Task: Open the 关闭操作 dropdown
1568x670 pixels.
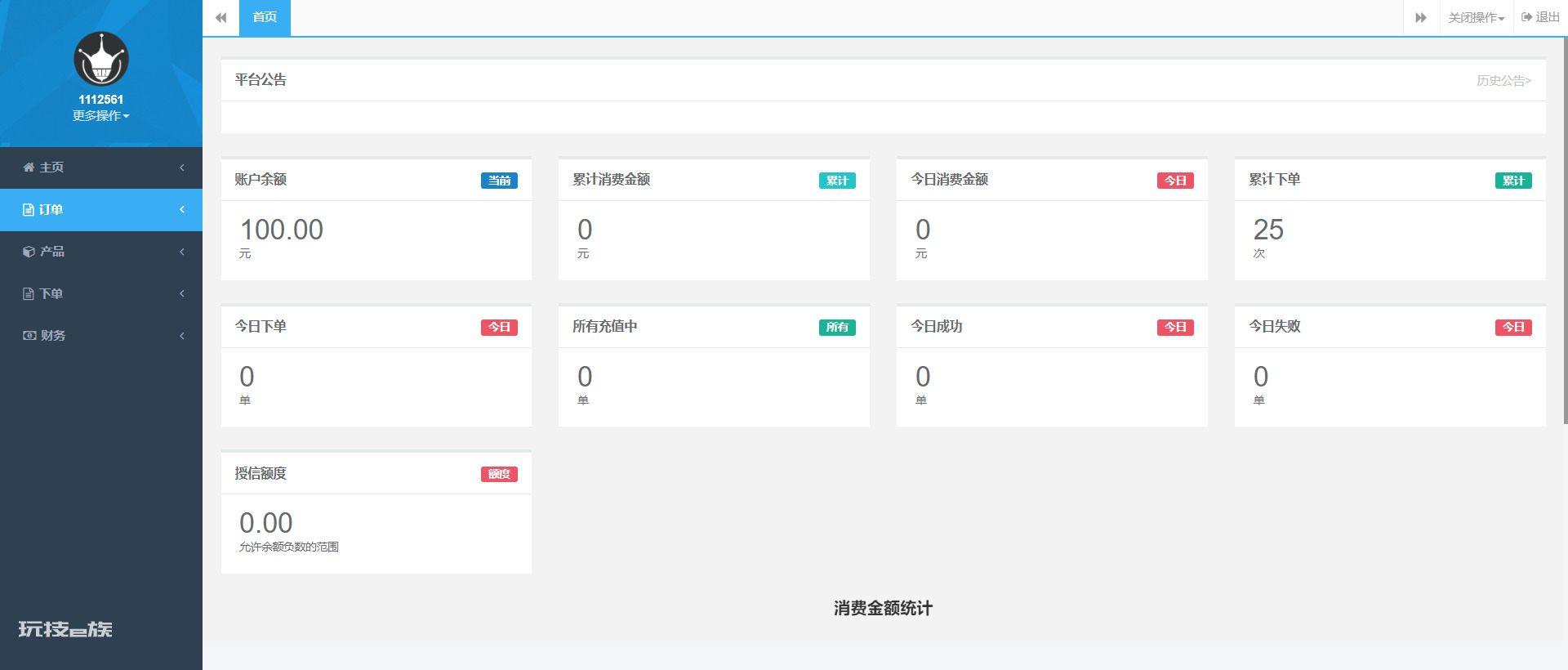Action: click(x=1477, y=17)
